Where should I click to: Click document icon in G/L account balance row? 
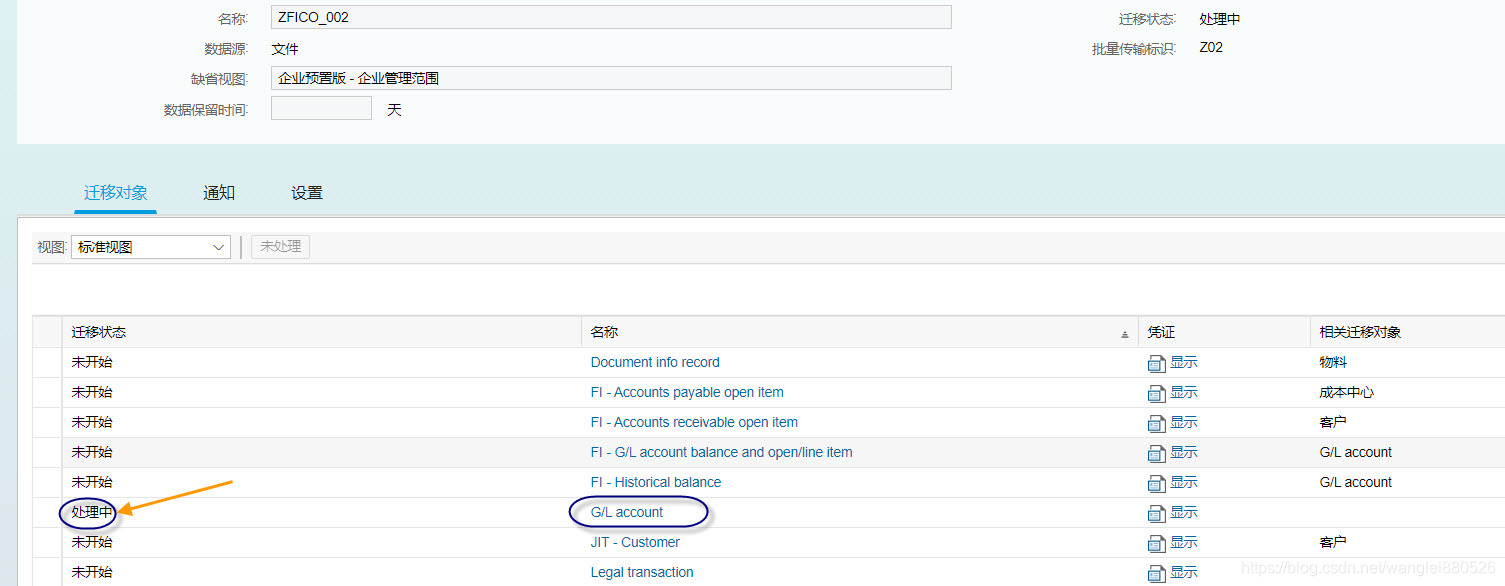(x=1157, y=453)
